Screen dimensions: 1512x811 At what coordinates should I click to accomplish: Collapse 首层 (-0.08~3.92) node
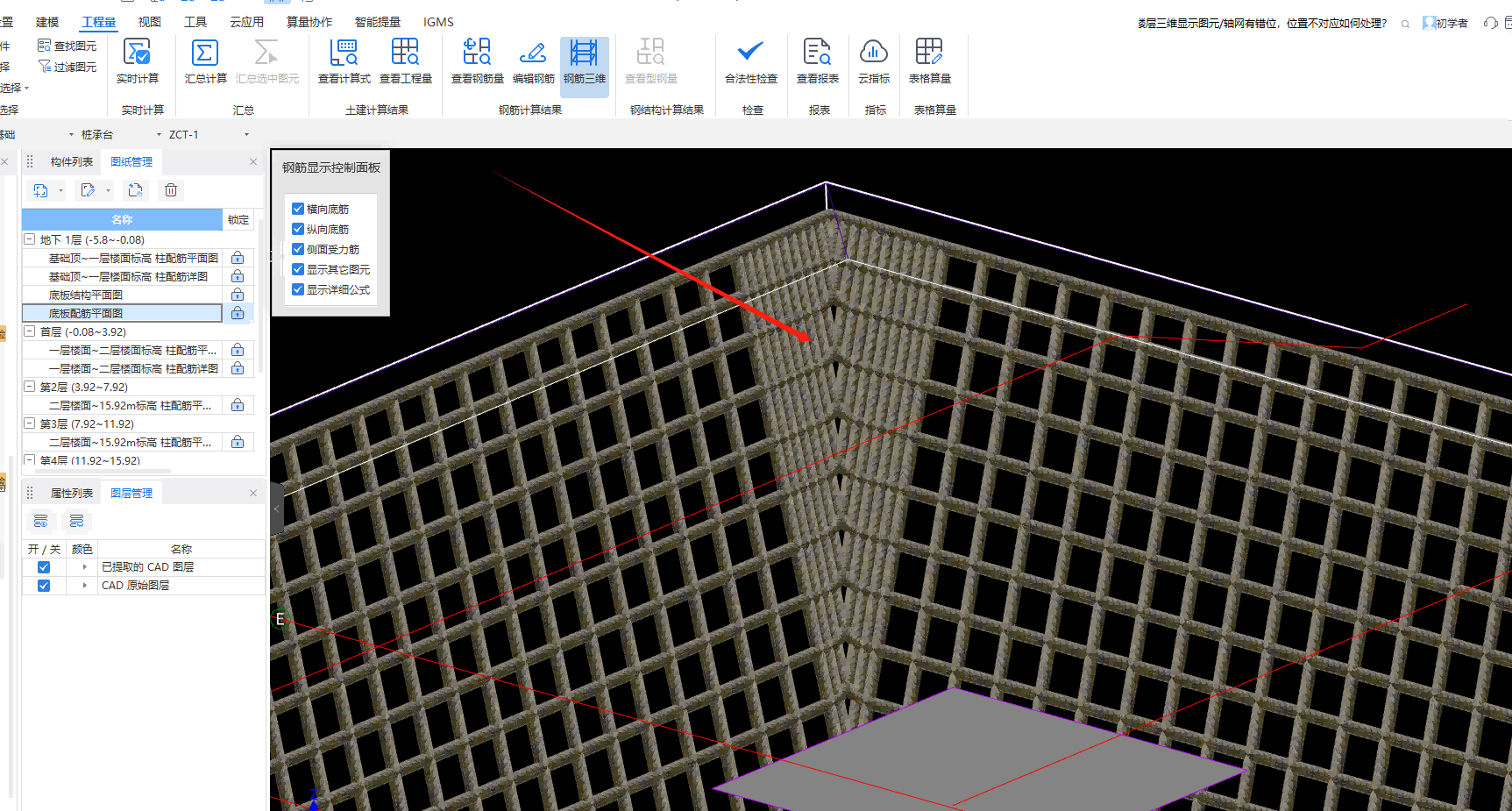[30, 331]
